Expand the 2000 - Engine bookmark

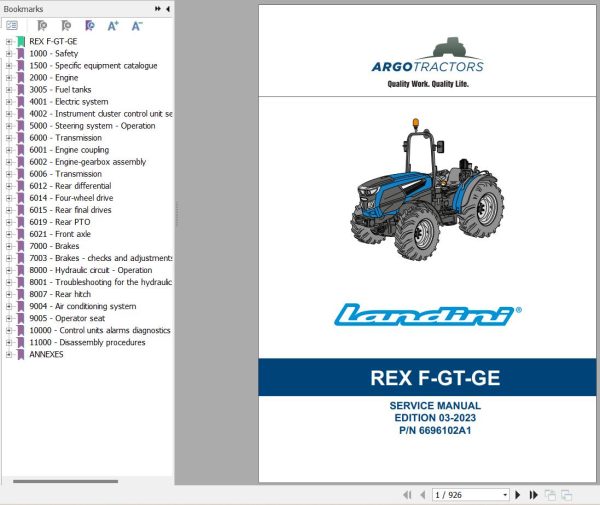click(8, 78)
